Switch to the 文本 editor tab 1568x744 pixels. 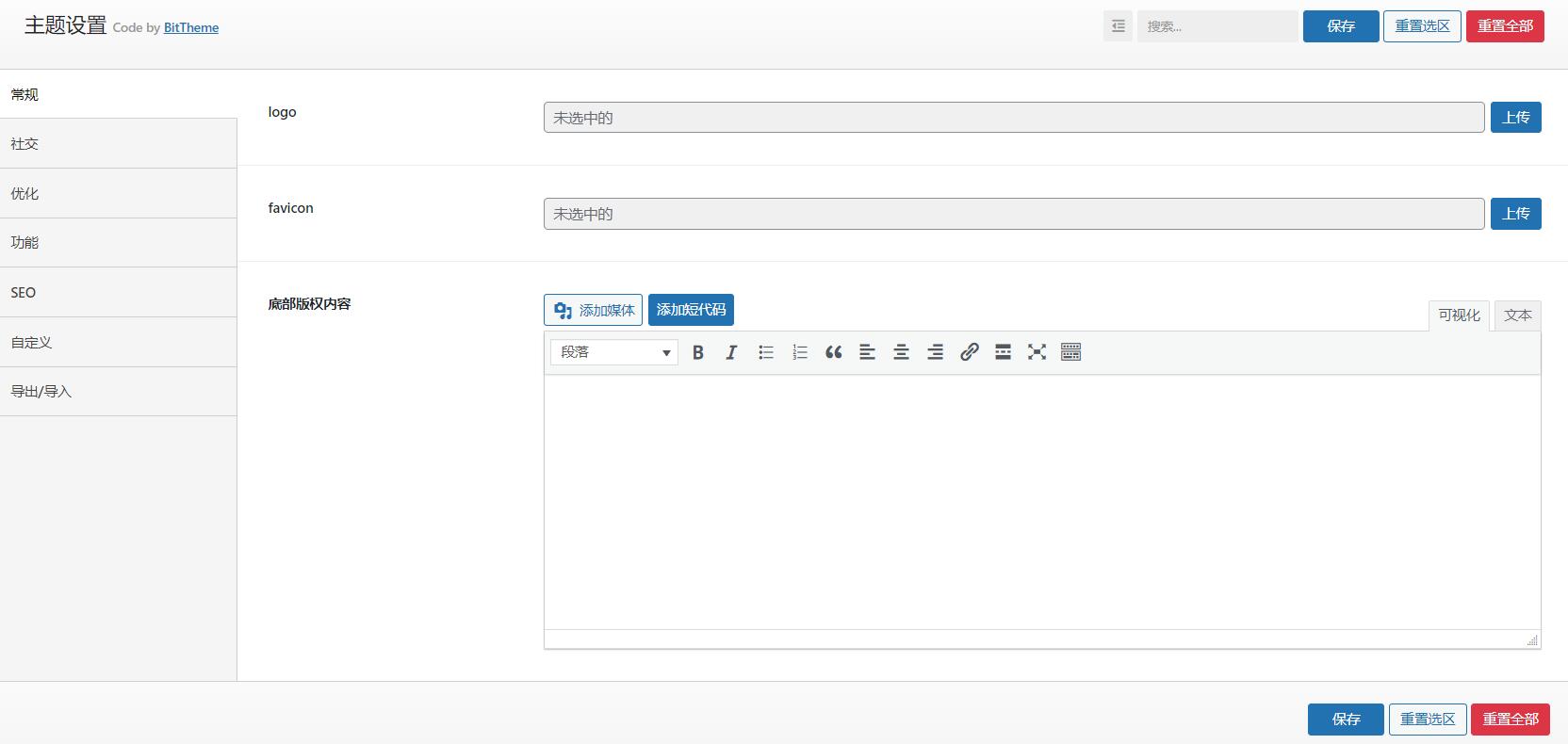pyautogui.click(x=1517, y=315)
